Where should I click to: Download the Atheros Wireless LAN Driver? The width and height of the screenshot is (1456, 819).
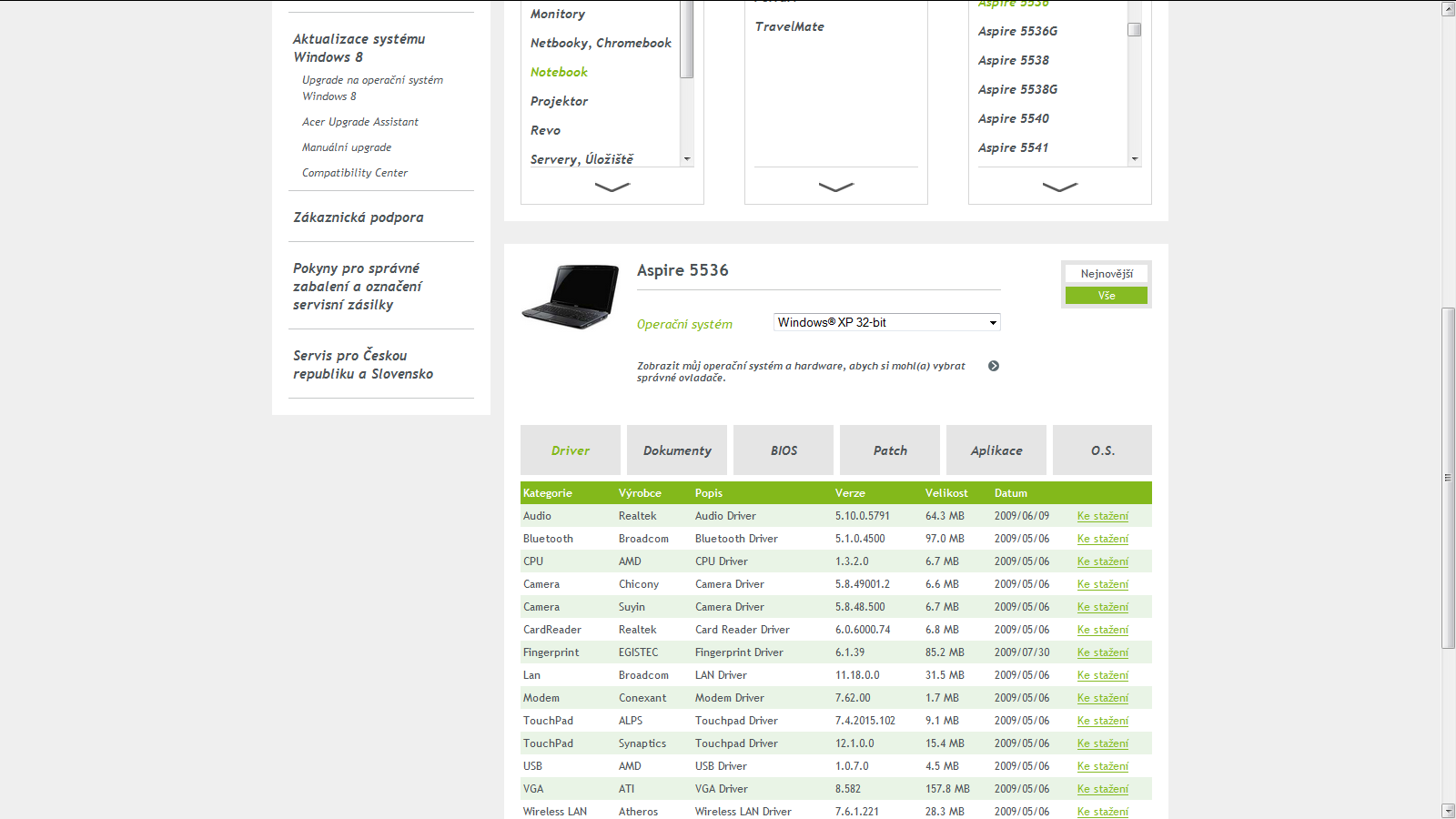tap(1103, 812)
